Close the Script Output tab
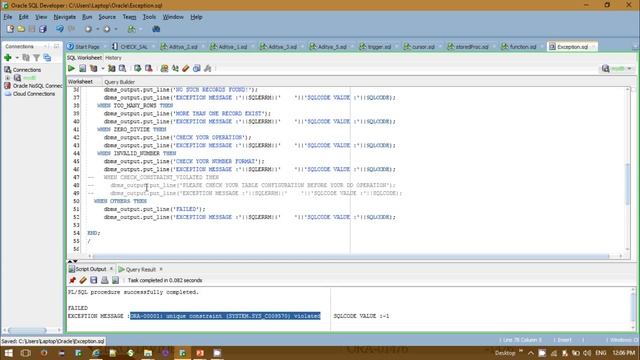The height and width of the screenshot is (360, 640). pyautogui.click(x=111, y=269)
